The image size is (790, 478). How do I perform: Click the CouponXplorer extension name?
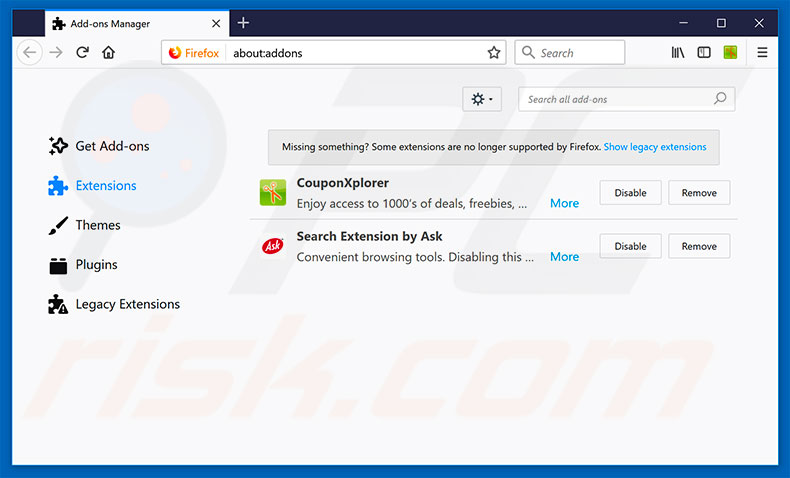pos(343,183)
